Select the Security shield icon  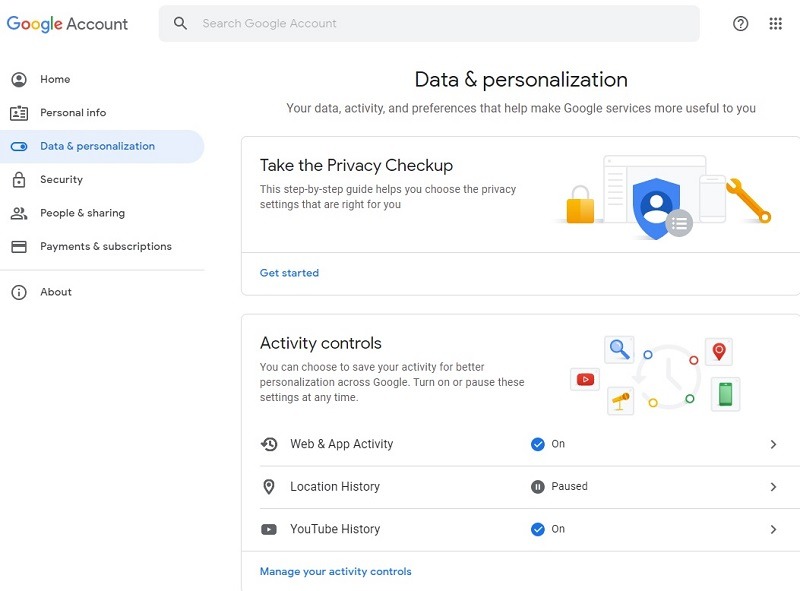pyautogui.click(x=22, y=179)
